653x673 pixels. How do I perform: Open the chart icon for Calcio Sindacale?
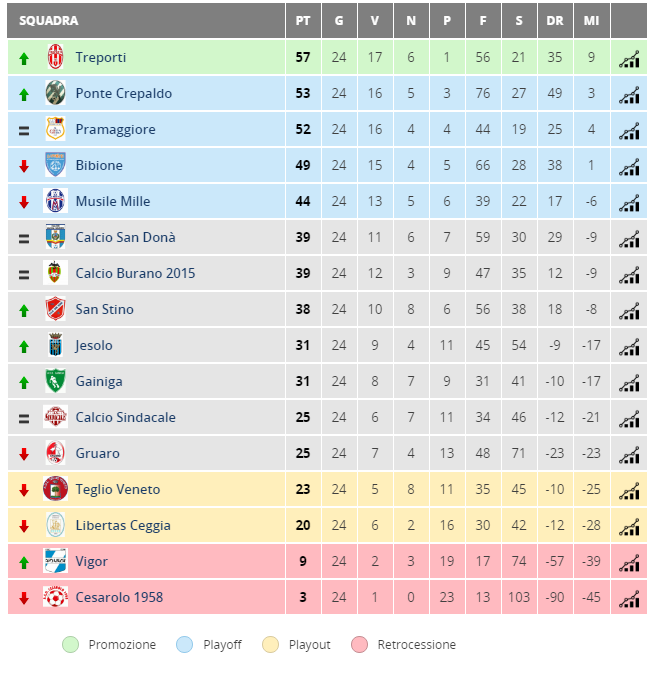(x=629, y=419)
